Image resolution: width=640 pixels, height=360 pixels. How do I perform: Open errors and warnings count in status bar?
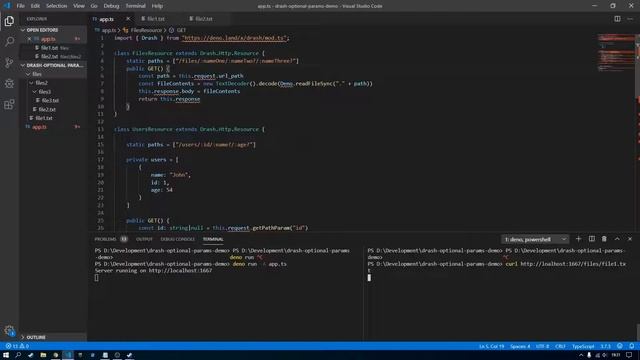tap(17, 346)
